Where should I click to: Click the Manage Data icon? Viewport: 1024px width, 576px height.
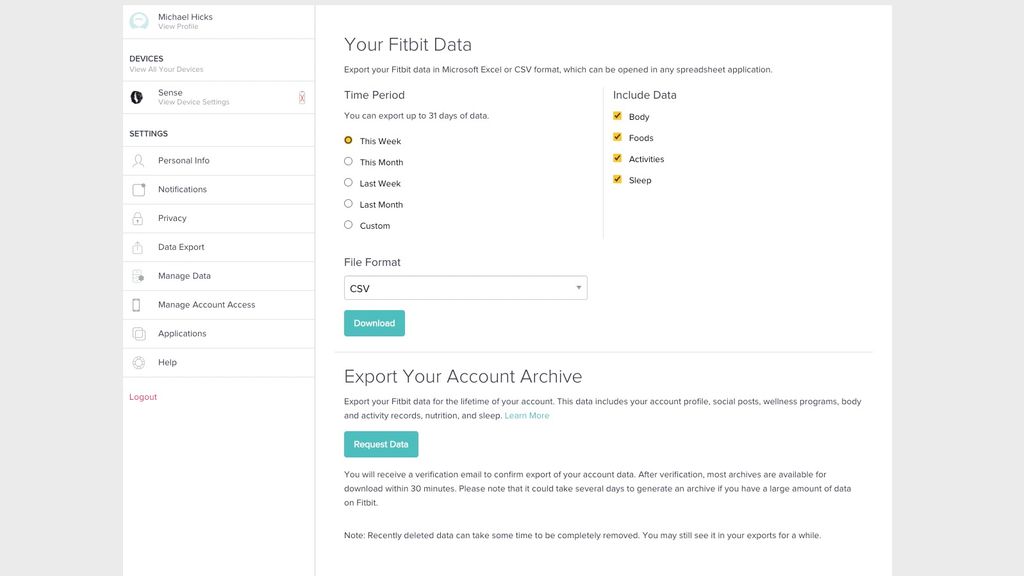(137, 276)
